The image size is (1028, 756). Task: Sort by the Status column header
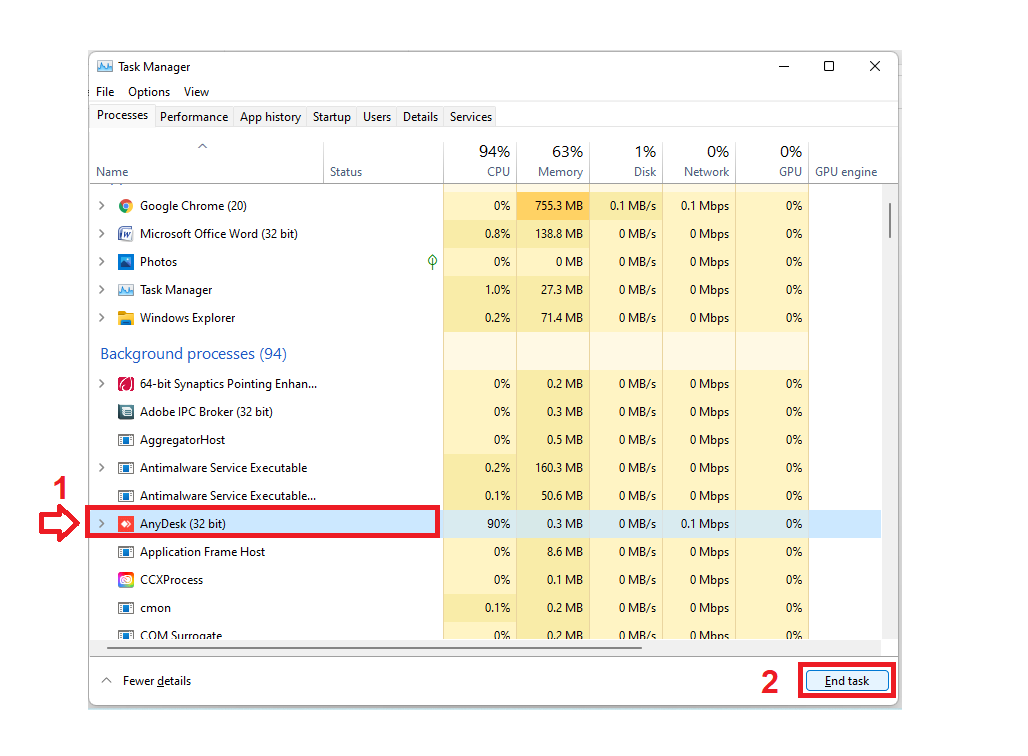(x=383, y=163)
